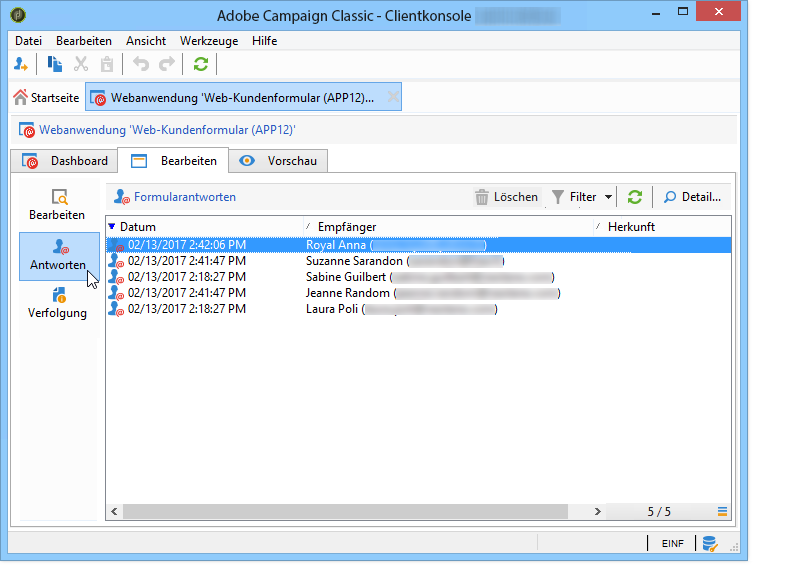
Task: Open the Hilfe menu
Action: pos(264,41)
